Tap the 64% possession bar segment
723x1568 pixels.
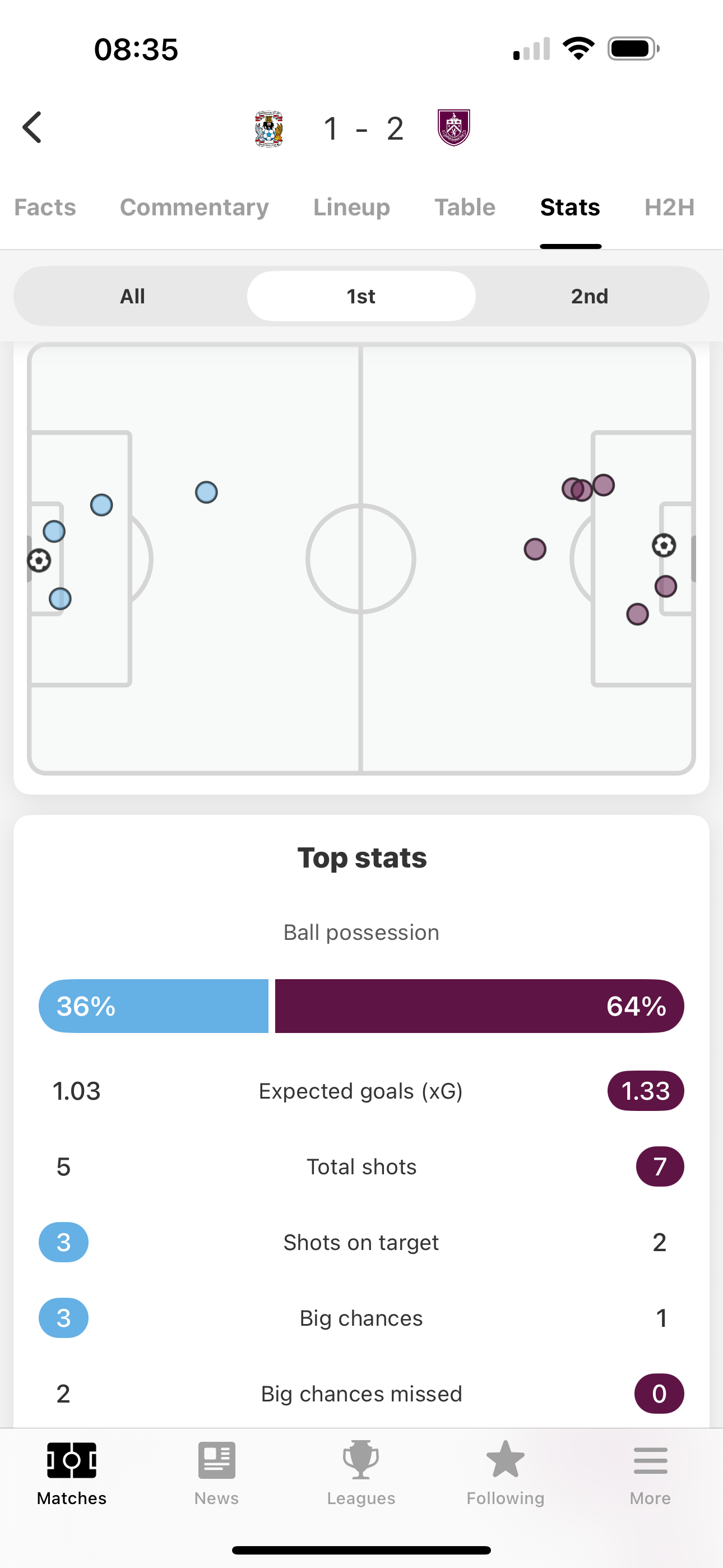(479, 1006)
